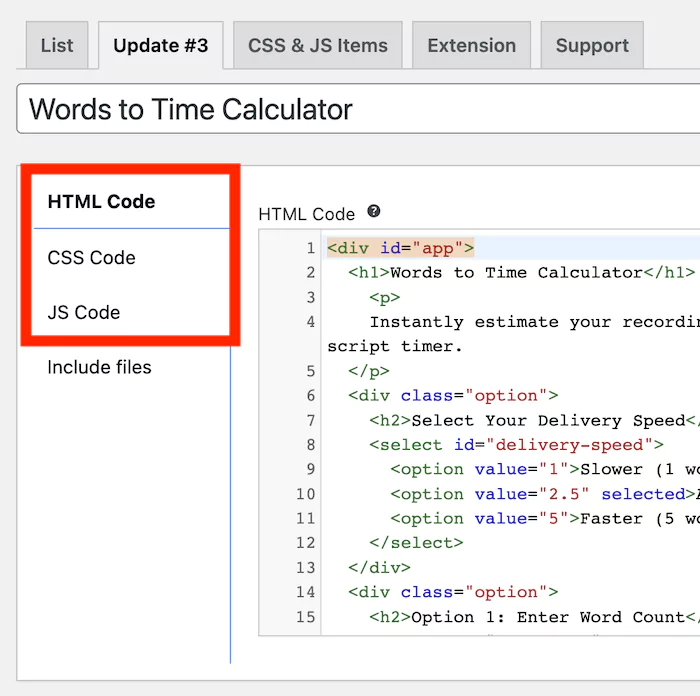Open the List tab
This screenshot has height=696, width=700.
(x=57, y=46)
